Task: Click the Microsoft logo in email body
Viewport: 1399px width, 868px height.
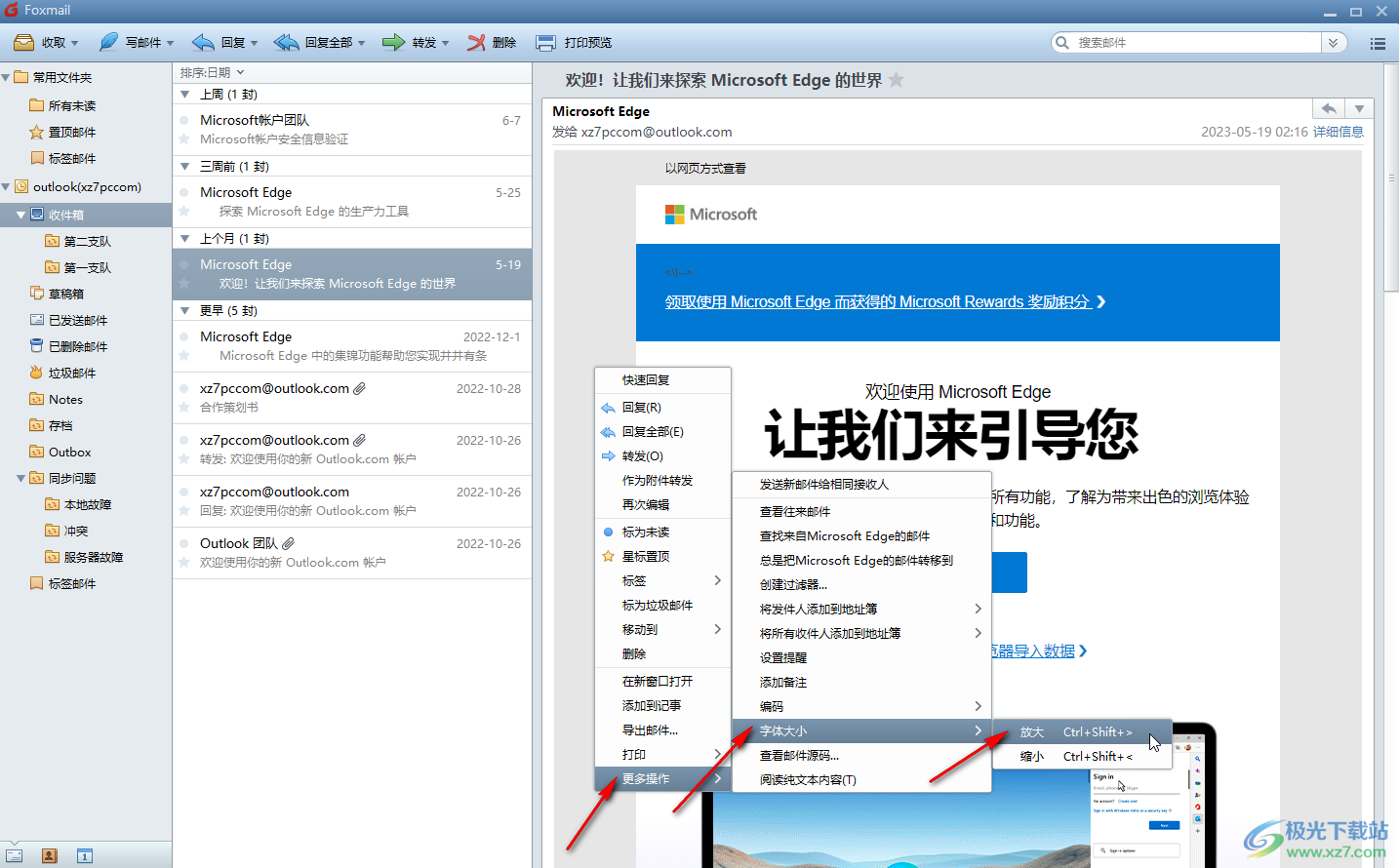Action: click(710, 214)
